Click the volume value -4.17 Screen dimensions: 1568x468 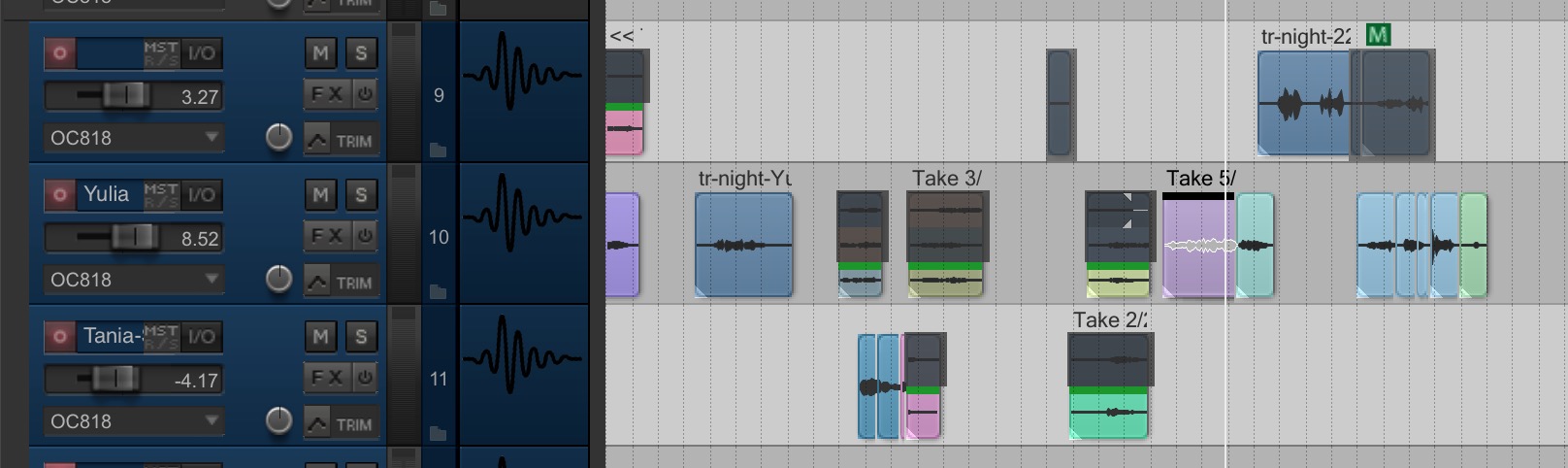tap(196, 380)
